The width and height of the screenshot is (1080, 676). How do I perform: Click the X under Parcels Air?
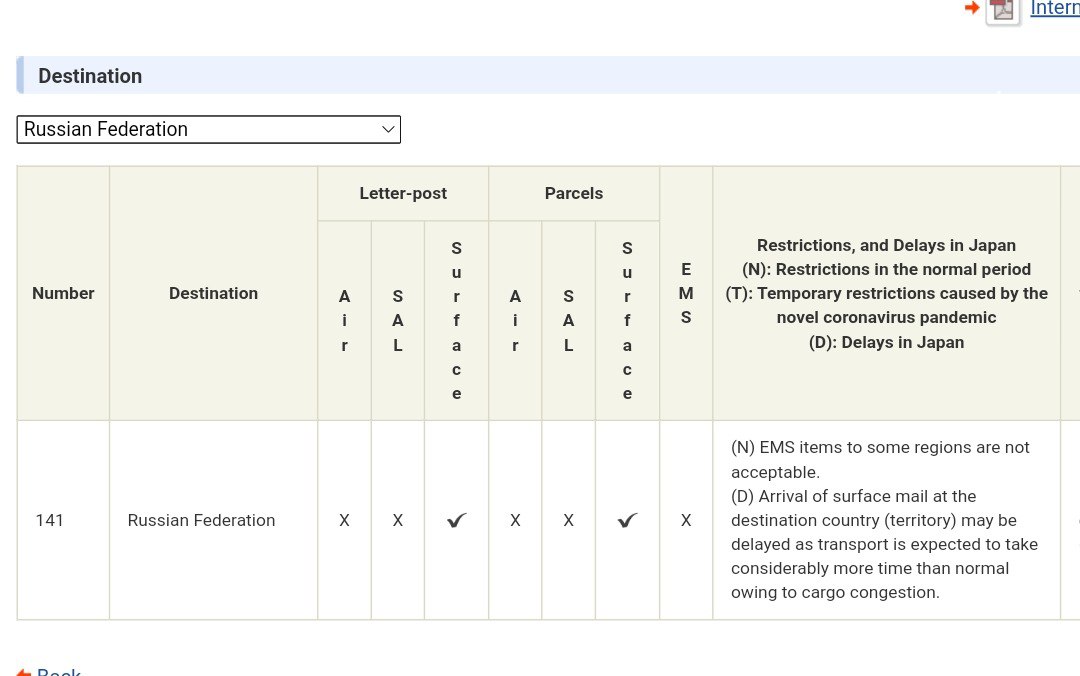515,520
